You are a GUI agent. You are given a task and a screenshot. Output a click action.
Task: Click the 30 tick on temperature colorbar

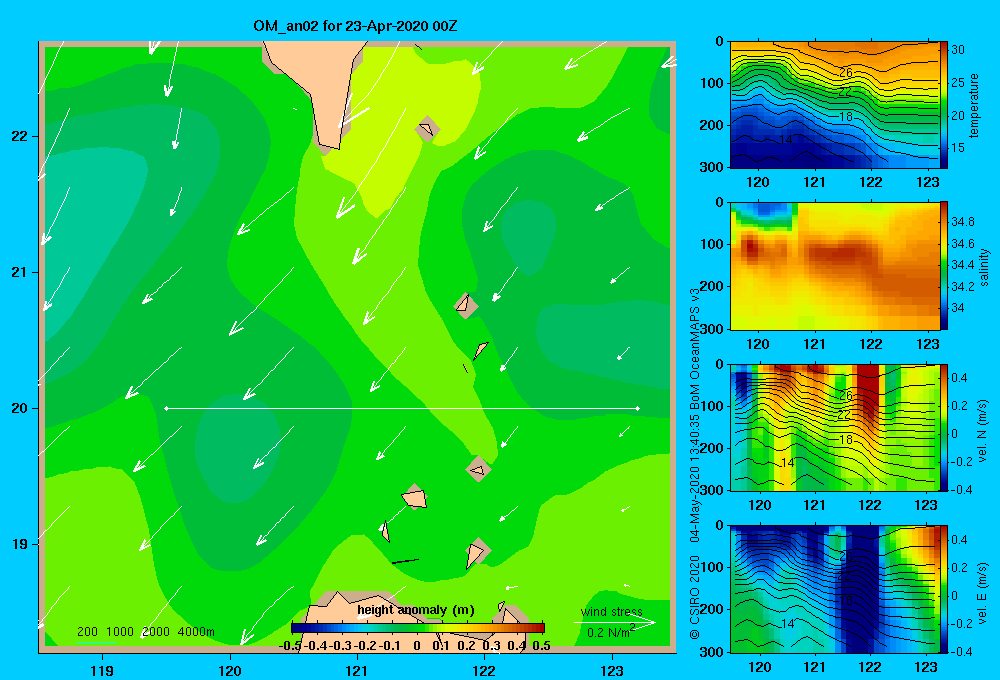pyautogui.click(x=958, y=50)
